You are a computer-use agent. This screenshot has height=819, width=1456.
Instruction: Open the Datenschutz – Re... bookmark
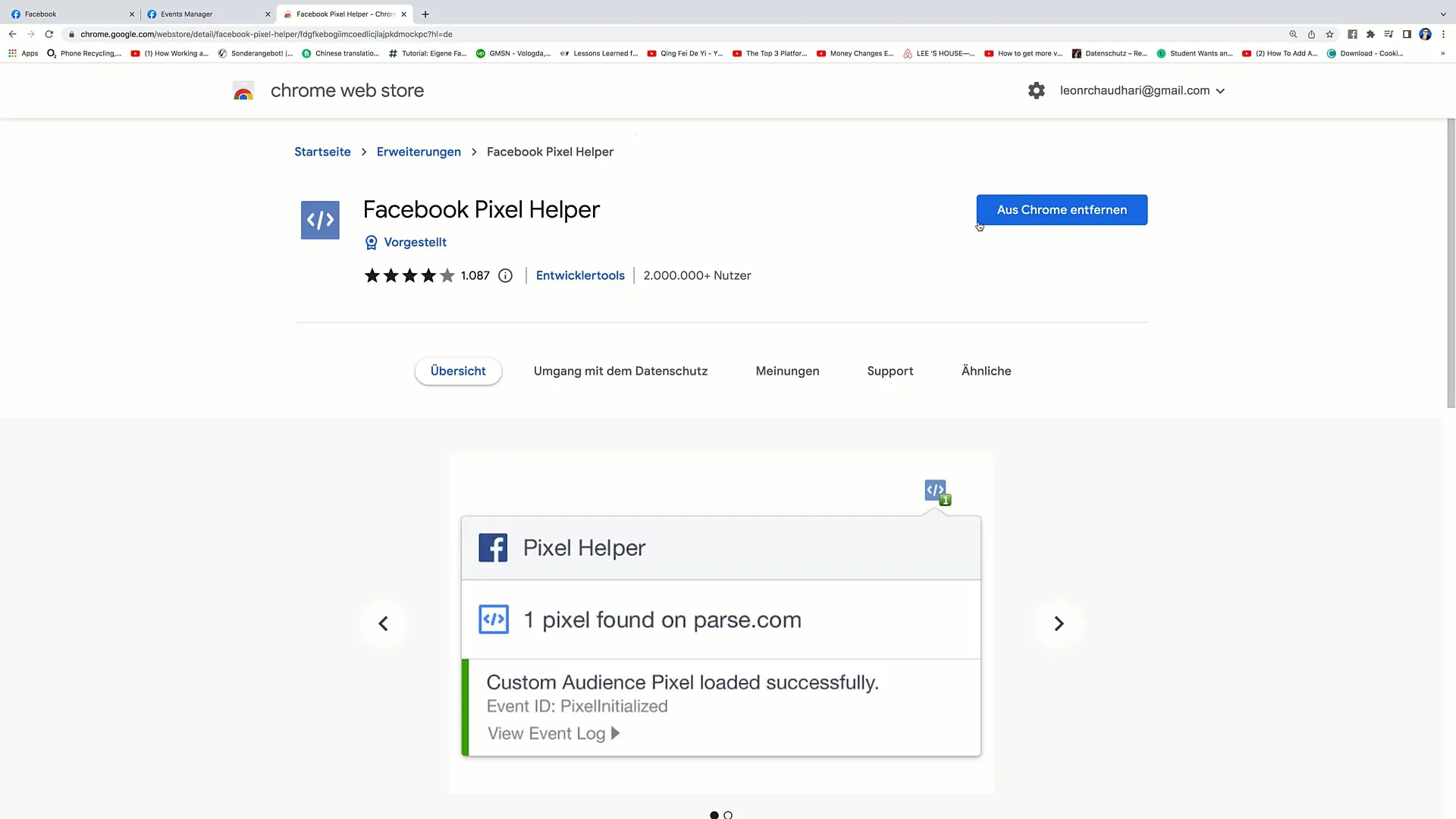point(1109,54)
